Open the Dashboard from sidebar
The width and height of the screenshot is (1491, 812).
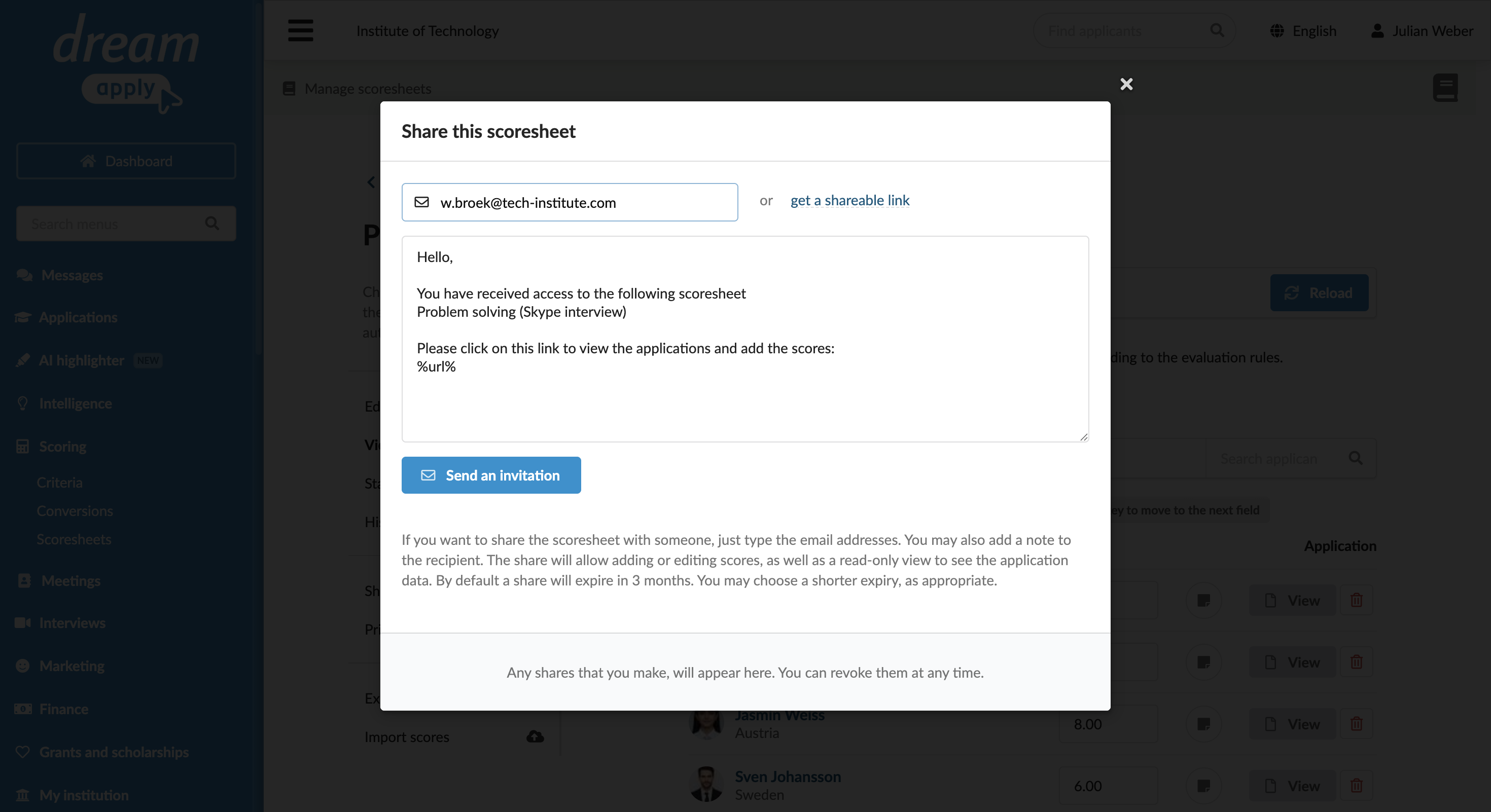click(x=126, y=161)
